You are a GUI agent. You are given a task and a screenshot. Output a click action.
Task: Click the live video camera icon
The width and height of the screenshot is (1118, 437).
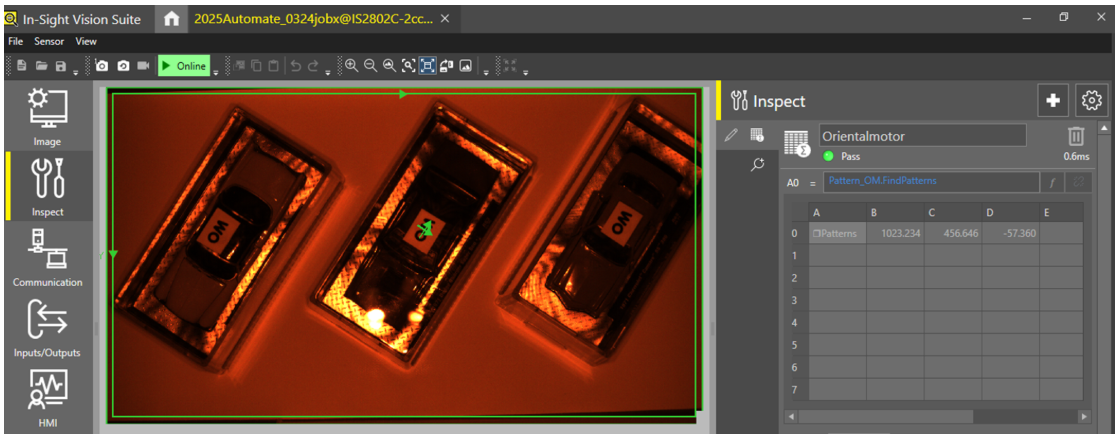point(143,66)
